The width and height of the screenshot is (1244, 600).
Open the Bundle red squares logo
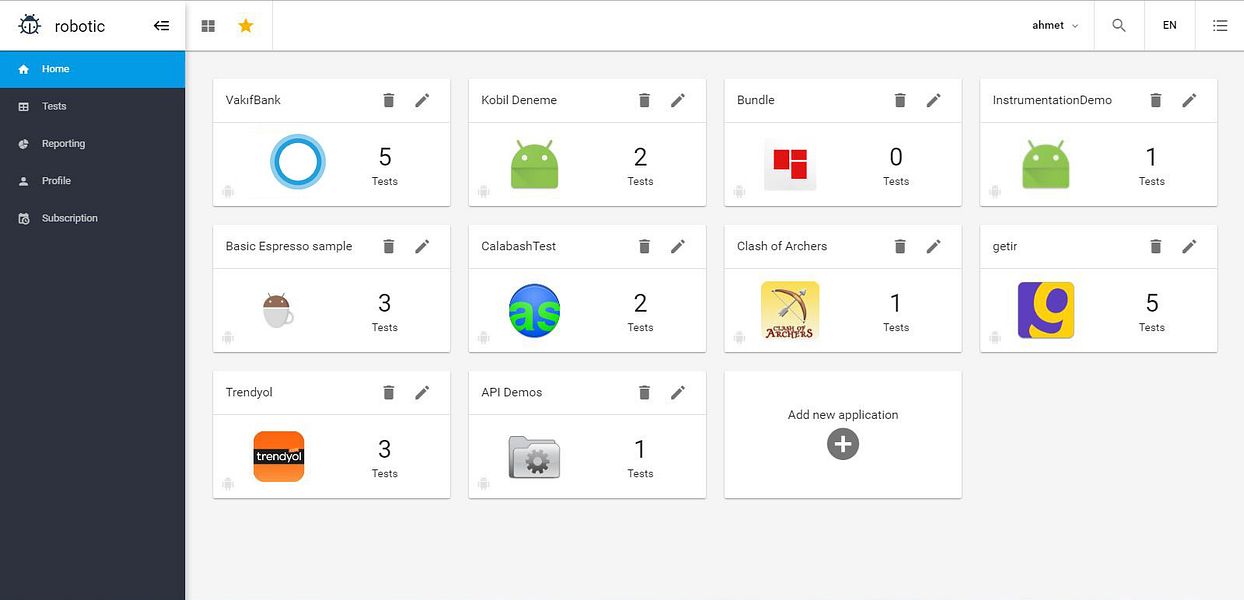(x=790, y=165)
